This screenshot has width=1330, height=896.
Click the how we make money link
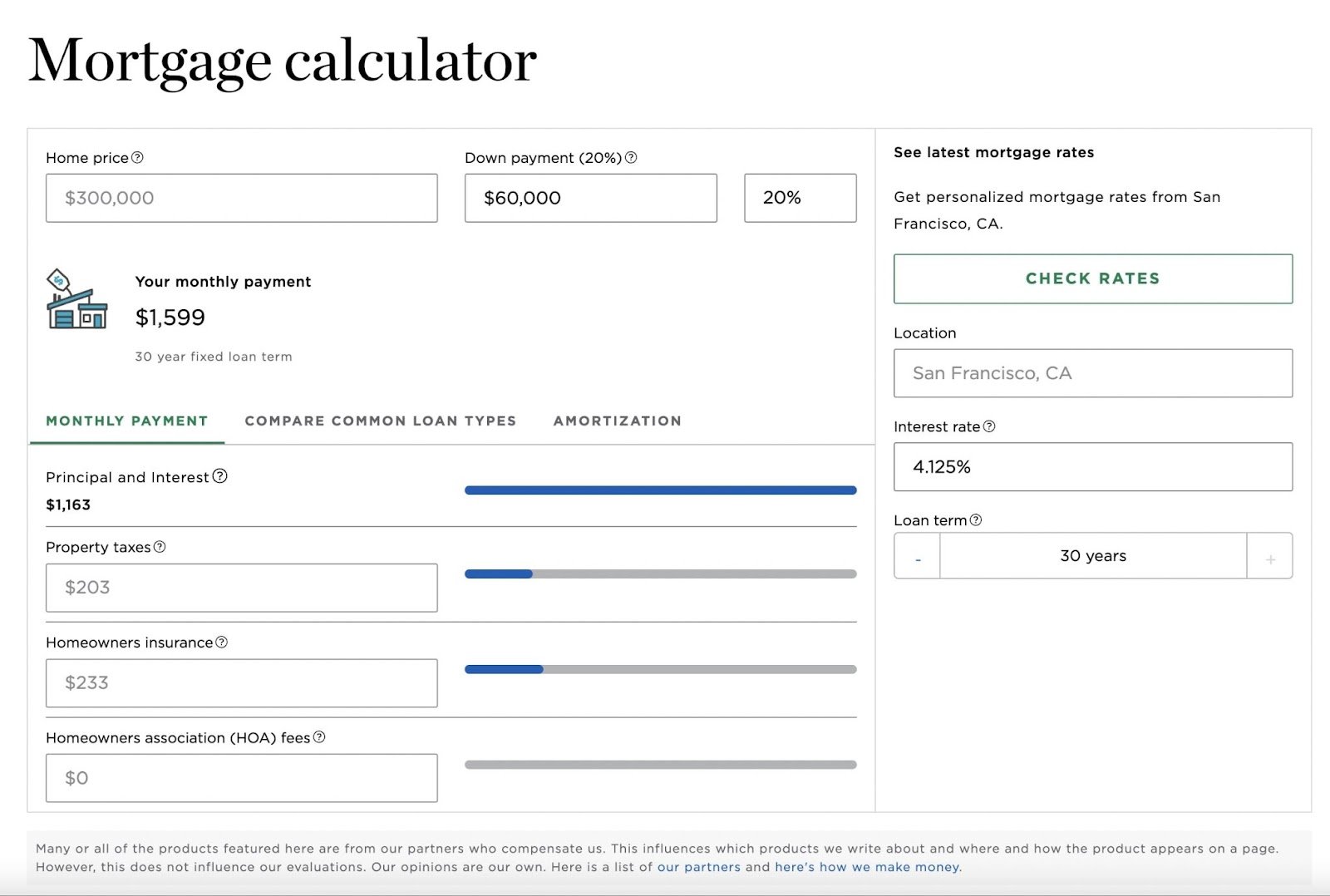point(865,866)
